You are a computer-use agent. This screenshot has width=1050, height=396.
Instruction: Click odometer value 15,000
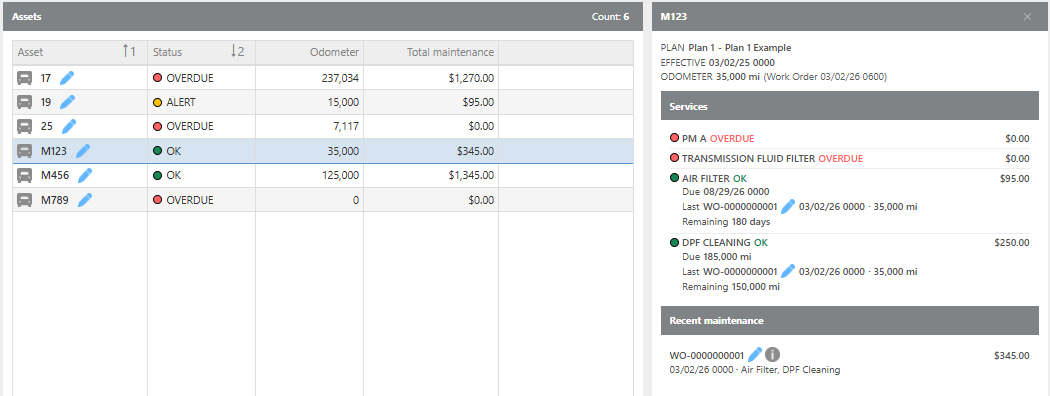pos(343,103)
